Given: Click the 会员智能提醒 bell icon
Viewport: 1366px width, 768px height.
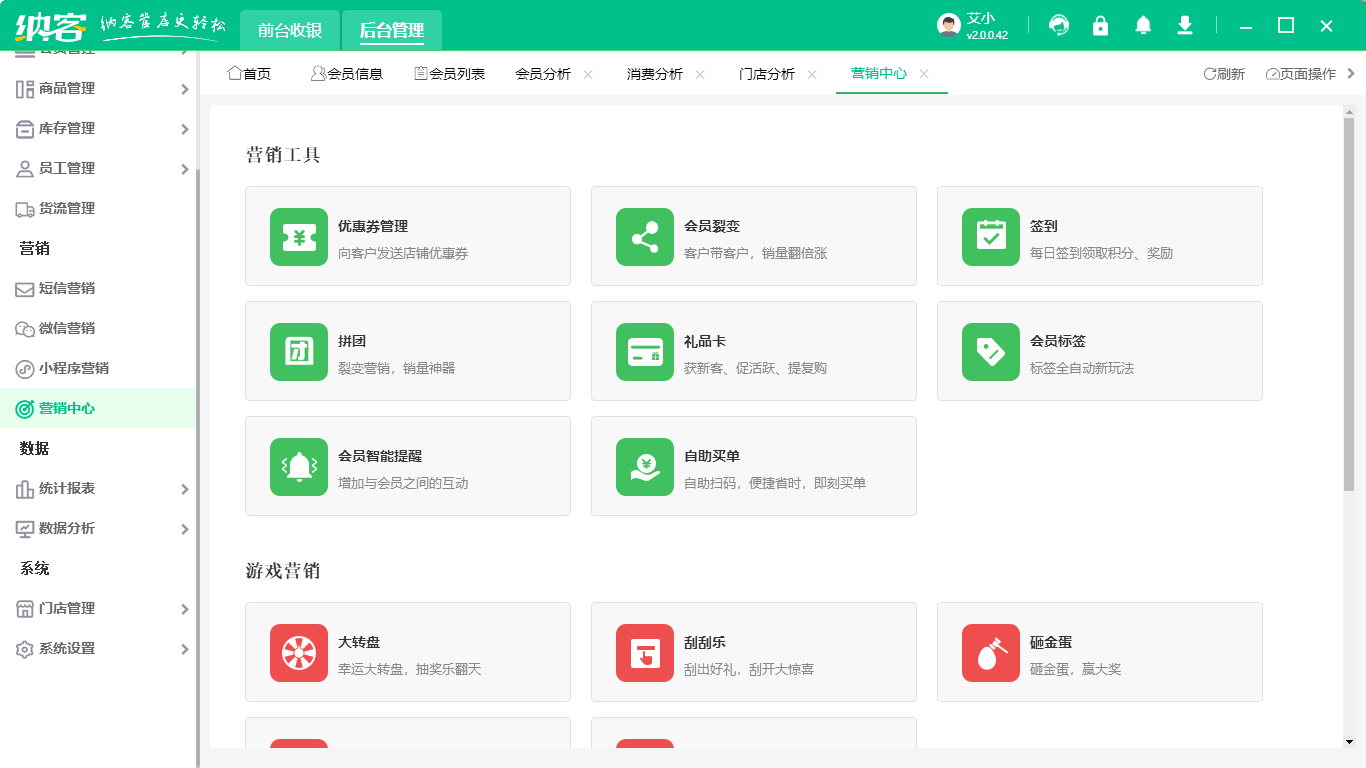Looking at the screenshot, I should 298,466.
